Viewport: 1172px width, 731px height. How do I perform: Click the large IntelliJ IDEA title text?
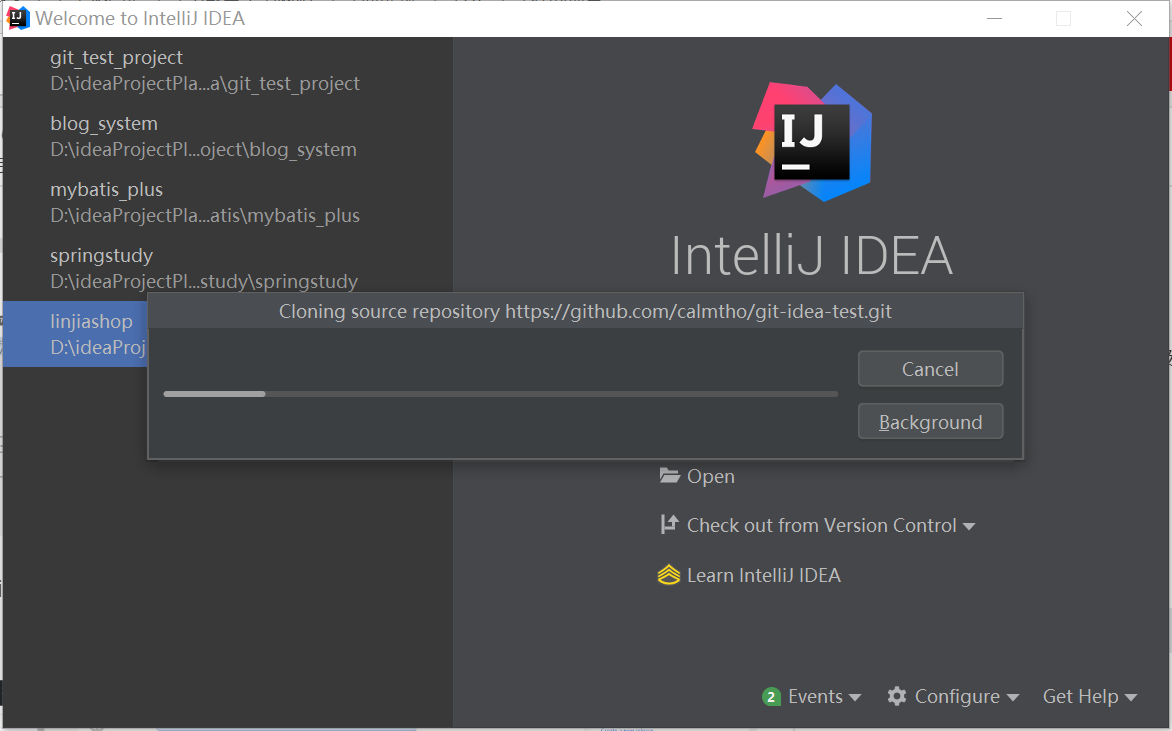click(812, 256)
